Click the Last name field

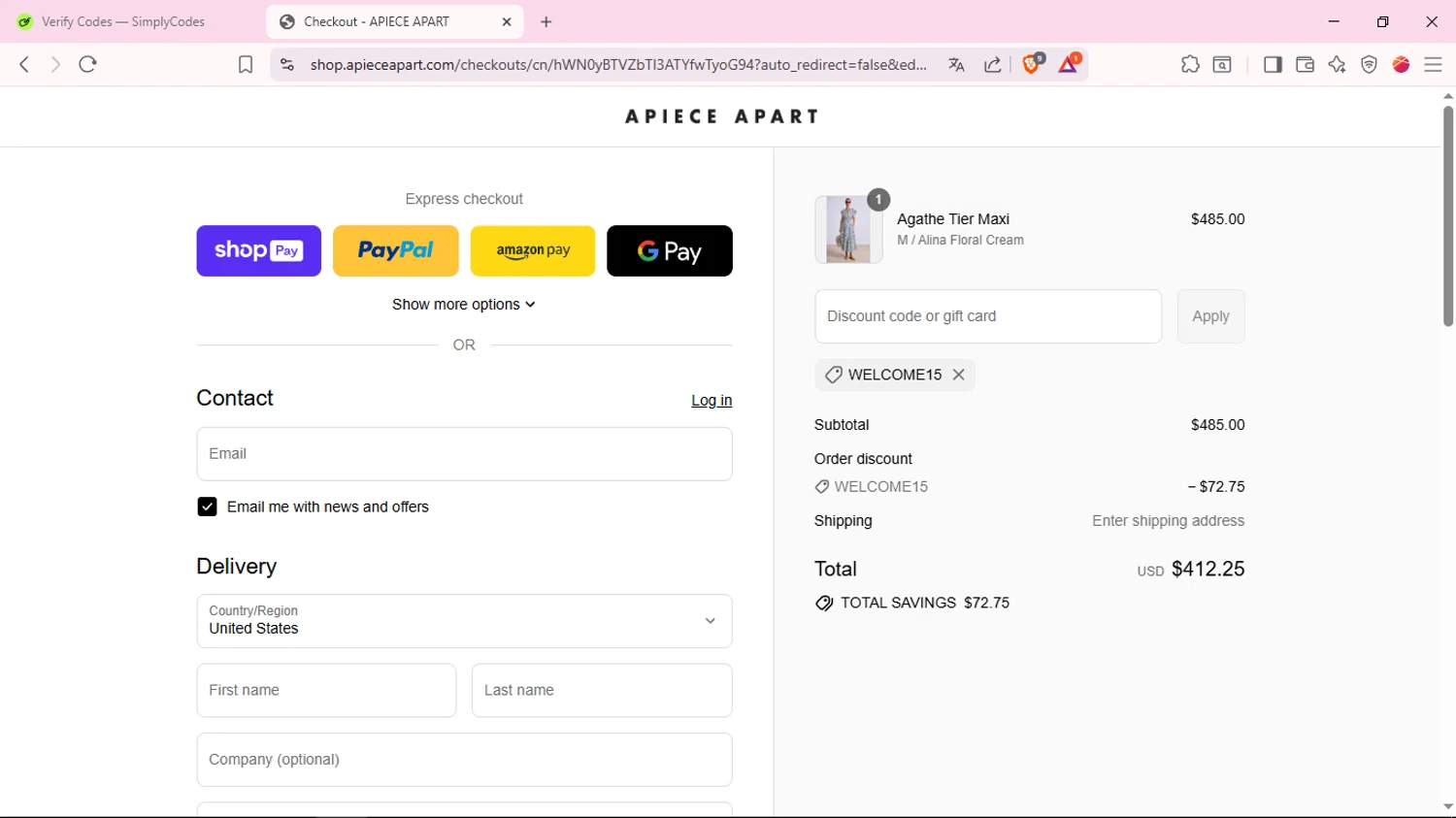click(x=602, y=690)
